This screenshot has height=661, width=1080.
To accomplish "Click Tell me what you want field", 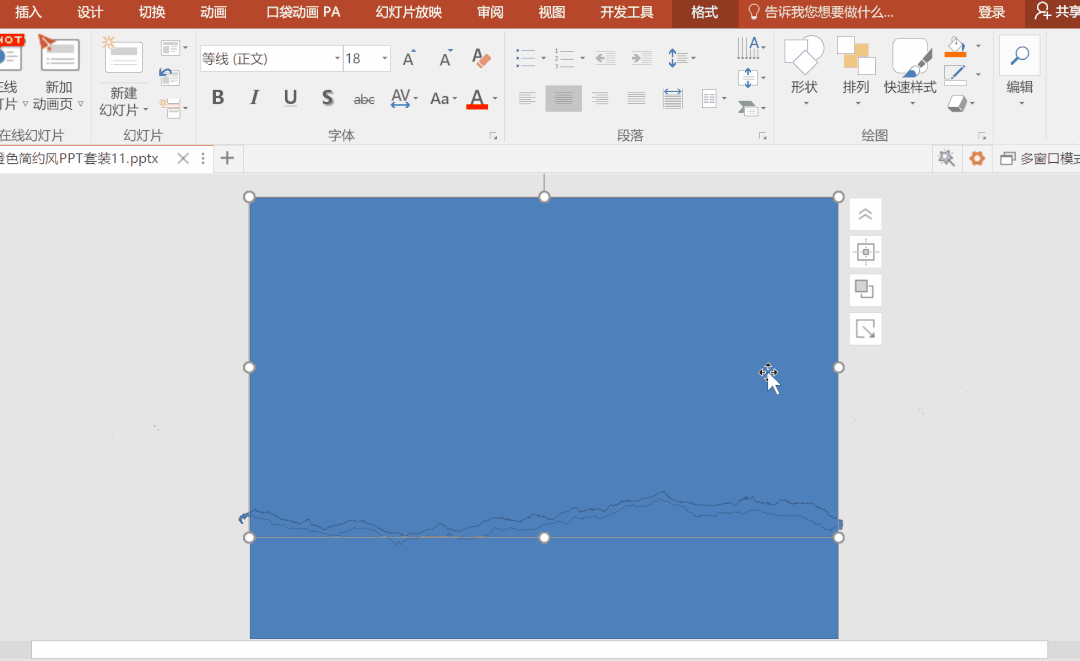I will [x=821, y=12].
